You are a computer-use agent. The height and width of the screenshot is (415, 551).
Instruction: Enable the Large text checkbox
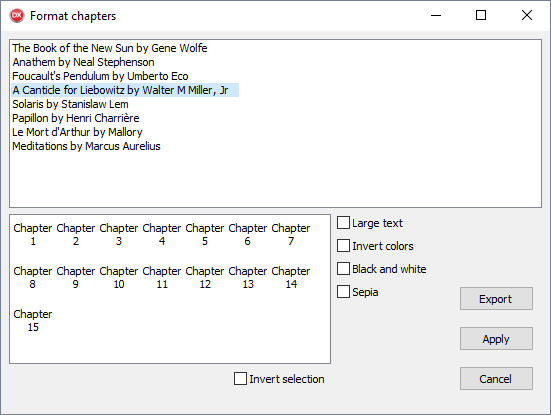click(x=343, y=223)
